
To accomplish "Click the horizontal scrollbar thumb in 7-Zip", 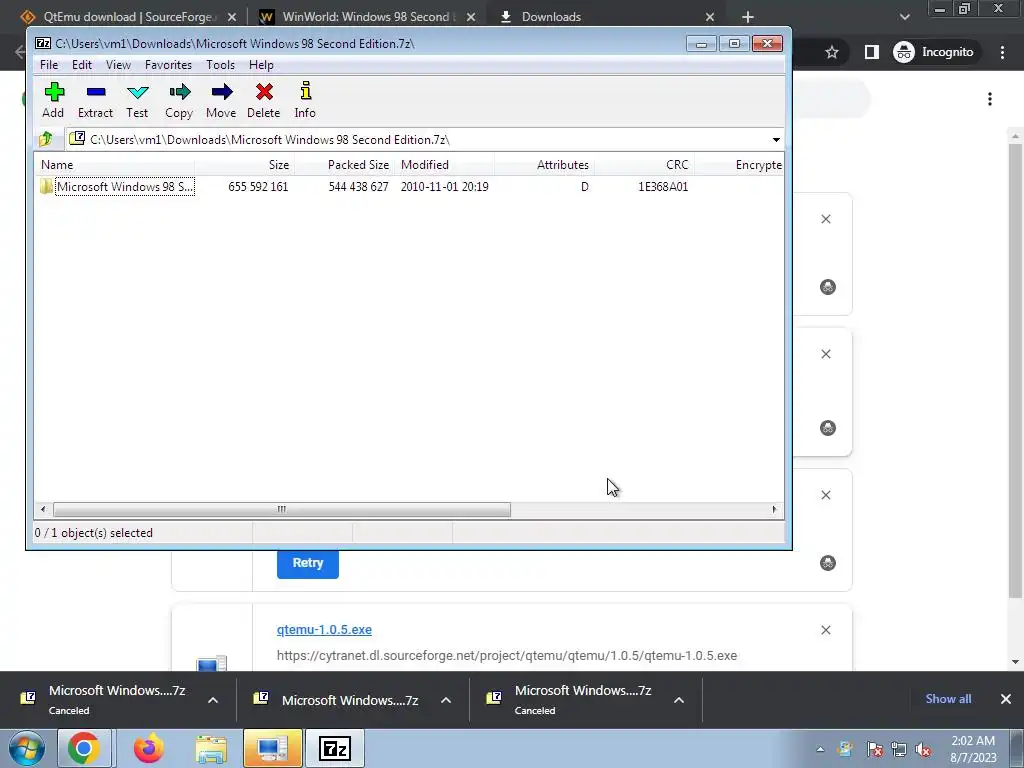I will [281, 509].
